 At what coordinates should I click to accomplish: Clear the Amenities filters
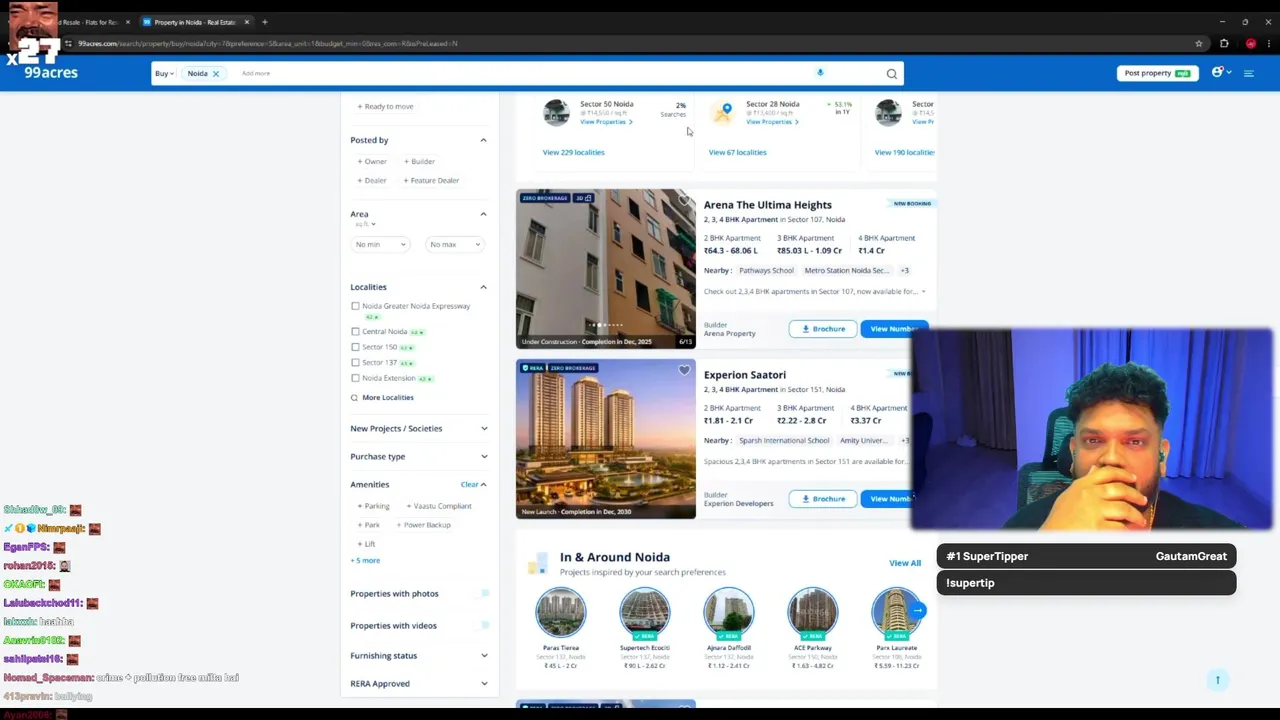(x=469, y=485)
